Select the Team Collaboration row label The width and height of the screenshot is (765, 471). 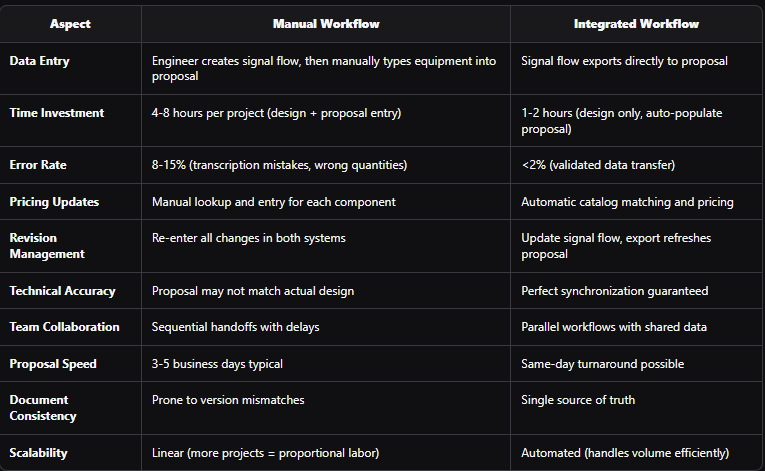pyautogui.click(x=64, y=327)
